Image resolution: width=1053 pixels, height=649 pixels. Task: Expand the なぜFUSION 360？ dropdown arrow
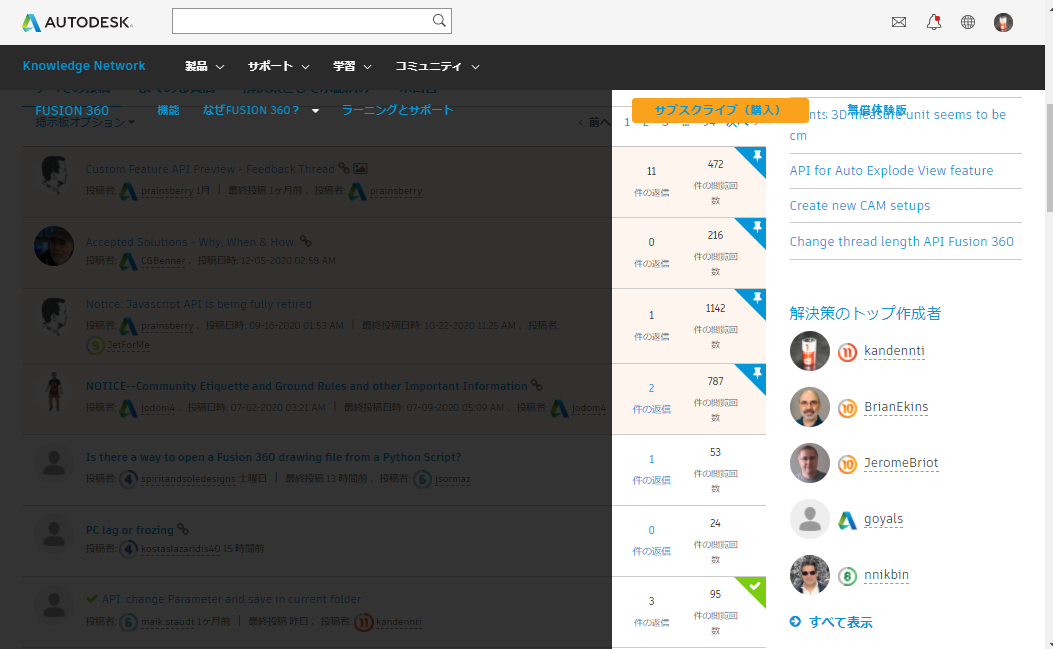315,111
